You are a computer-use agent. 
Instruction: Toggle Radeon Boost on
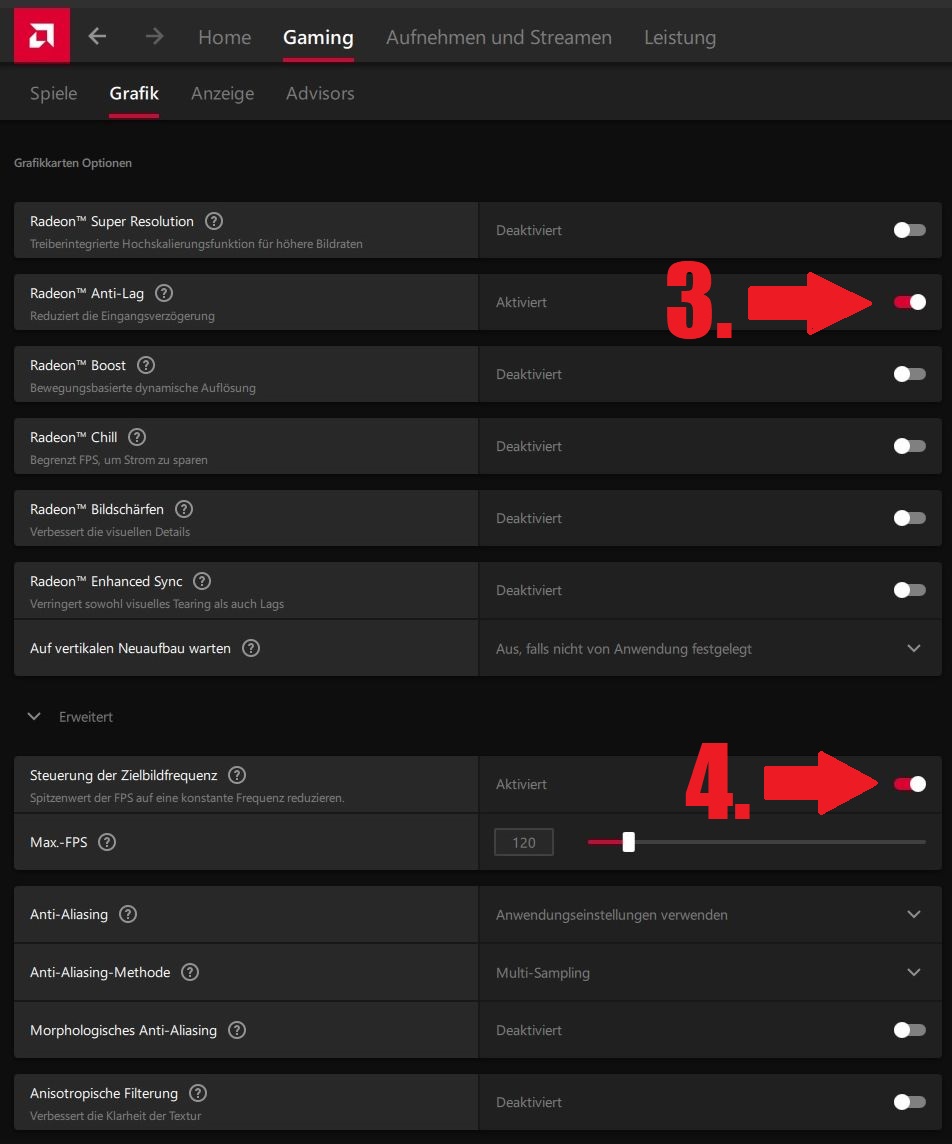tap(910, 374)
